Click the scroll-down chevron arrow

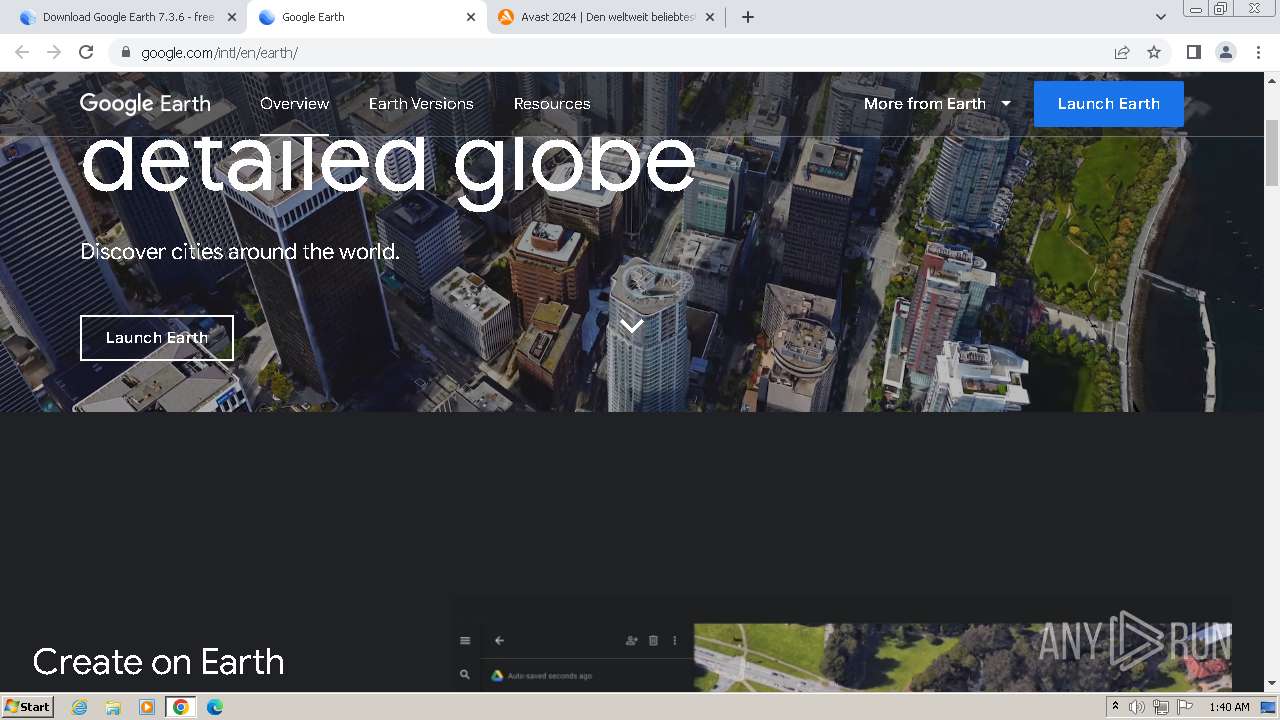tap(632, 325)
